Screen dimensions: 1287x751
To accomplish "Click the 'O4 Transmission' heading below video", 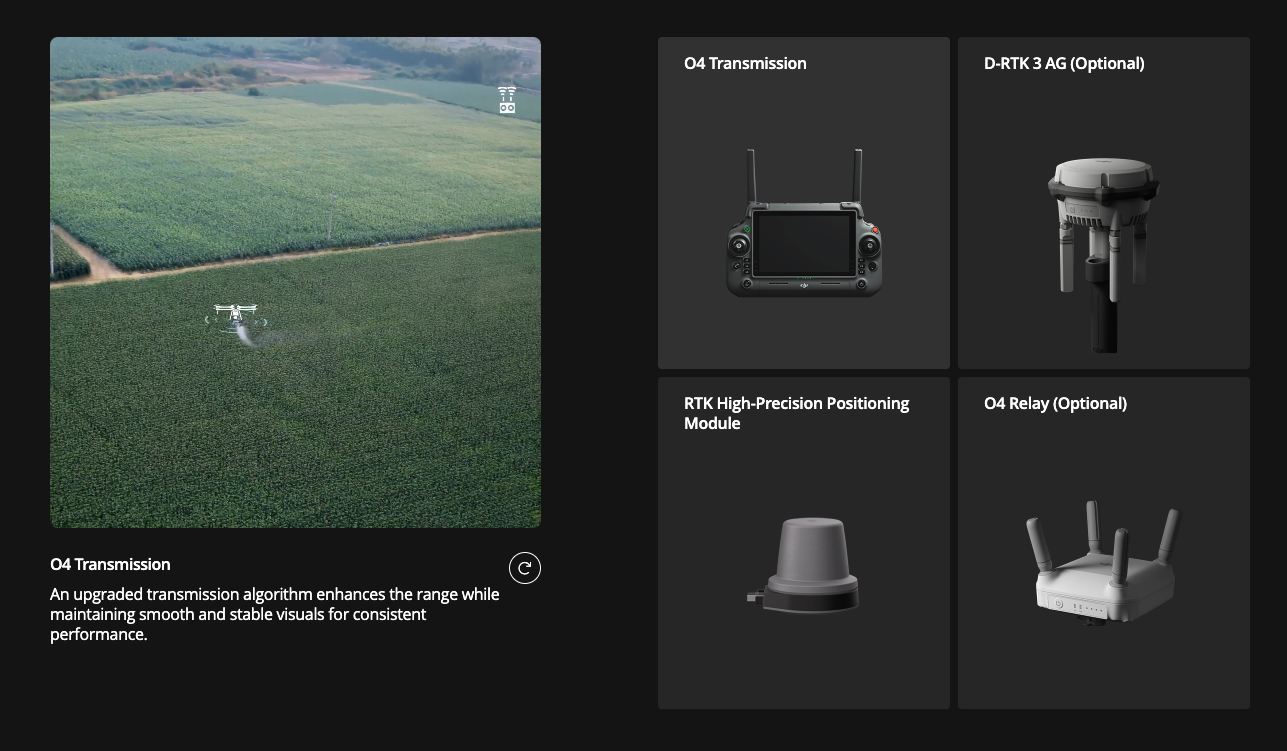I will (110, 564).
